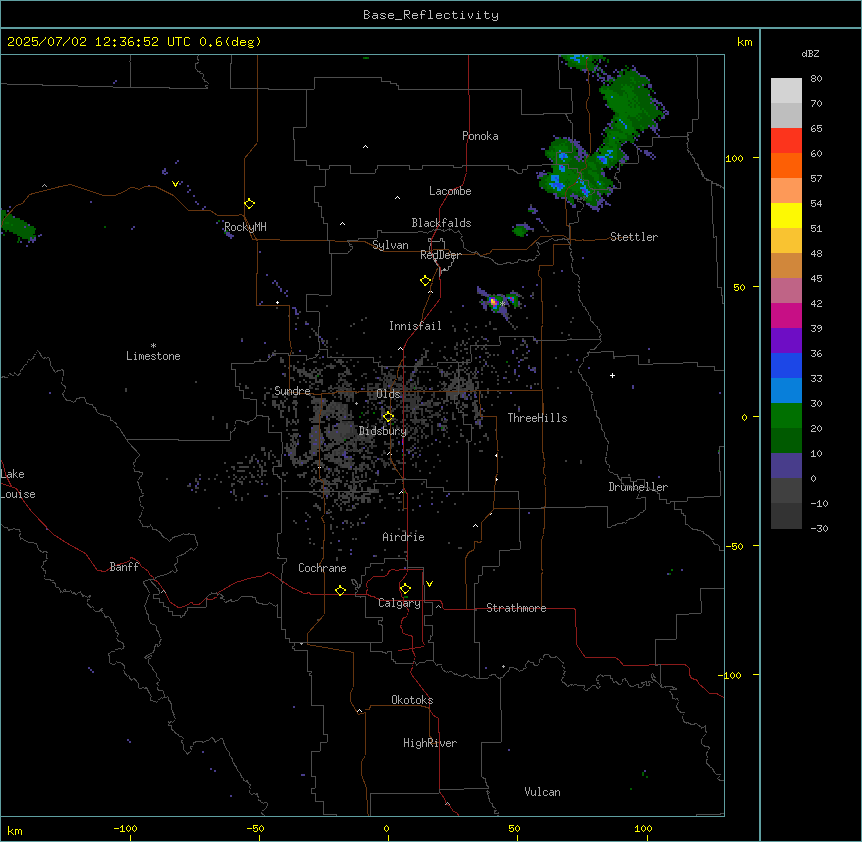862x842 pixels.
Task: Select the orange 57-60 dBZ legend swatch
Action: point(786,165)
